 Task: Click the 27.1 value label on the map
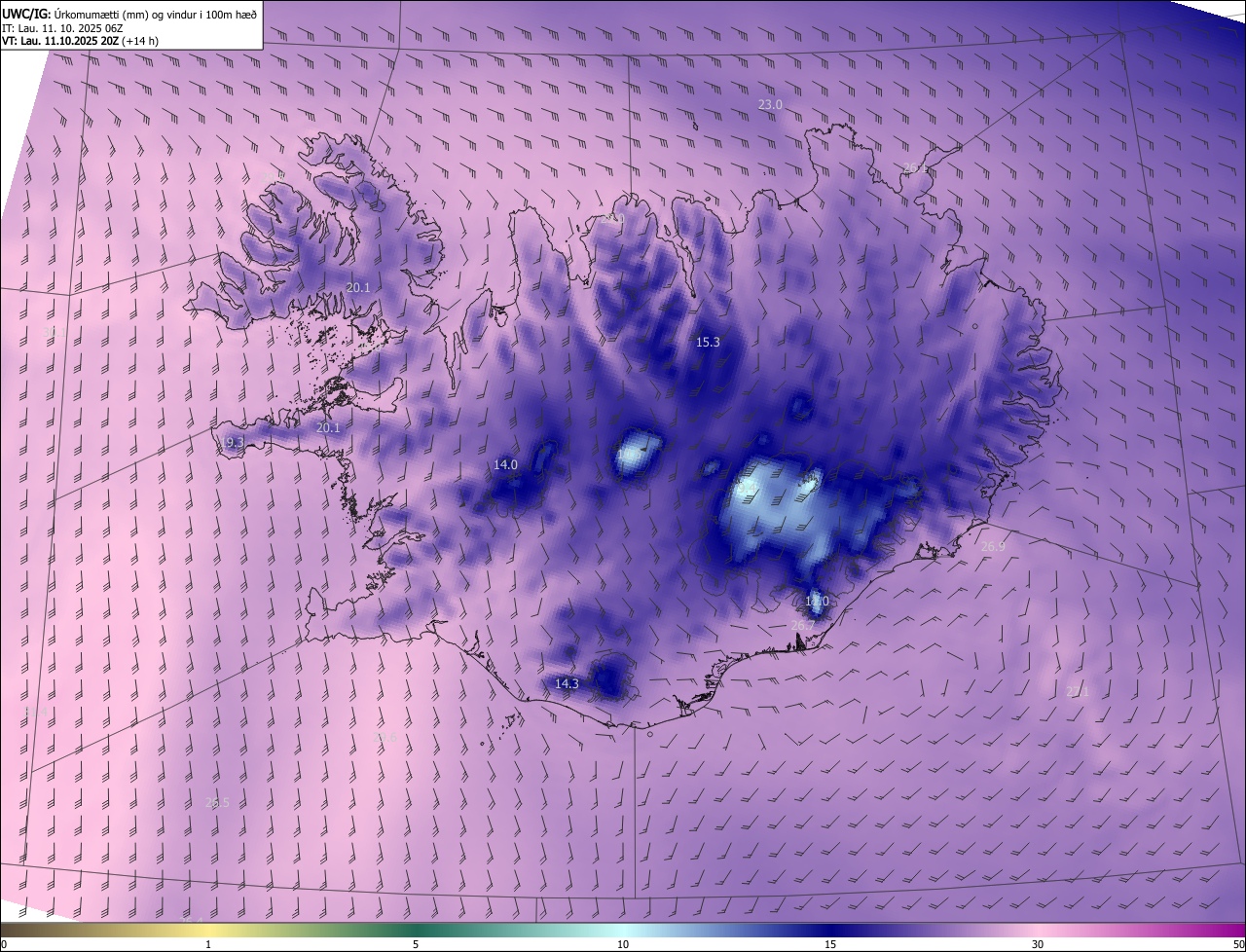tap(1078, 692)
